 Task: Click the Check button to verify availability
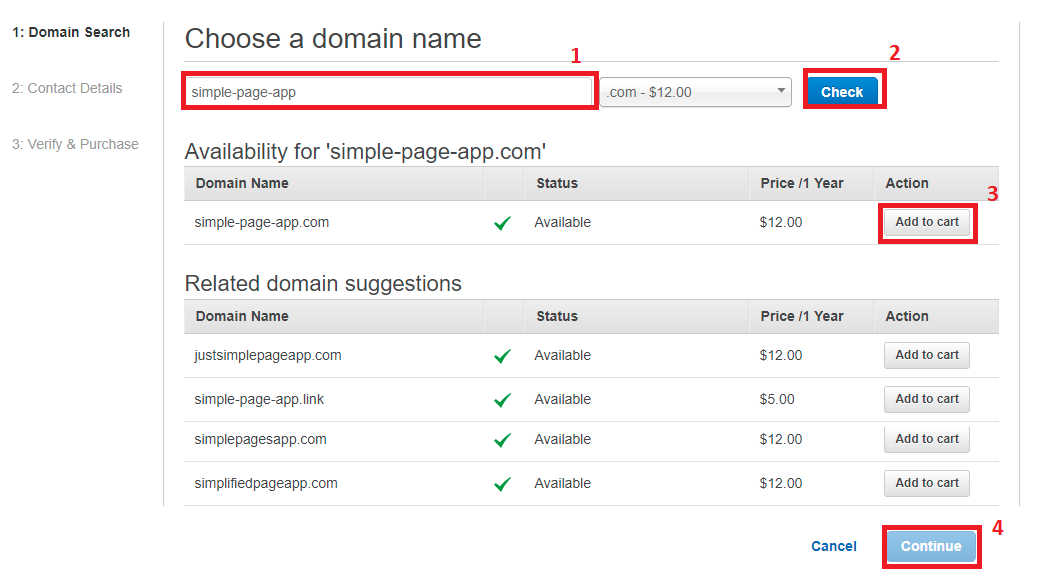coord(842,91)
